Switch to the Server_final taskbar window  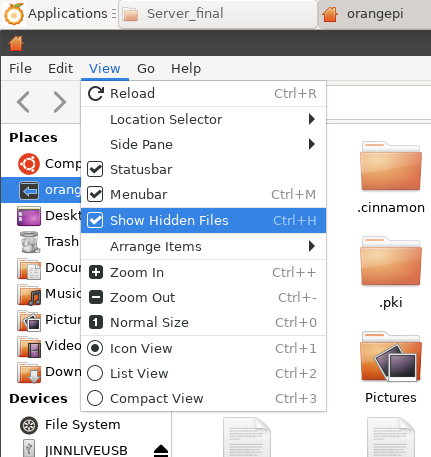coord(218,14)
